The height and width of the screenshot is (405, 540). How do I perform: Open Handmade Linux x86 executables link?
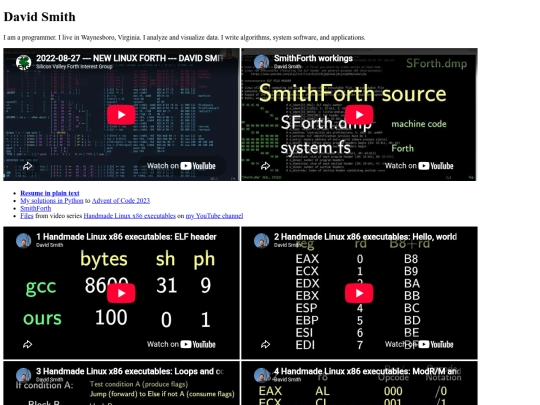coord(129,216)
